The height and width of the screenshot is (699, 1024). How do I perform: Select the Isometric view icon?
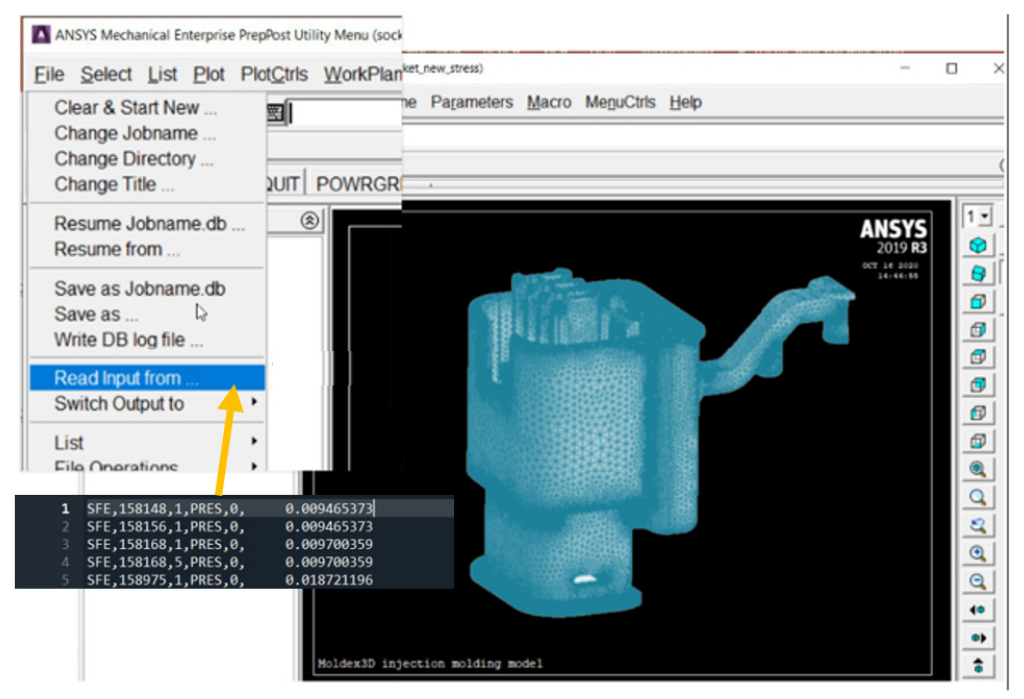978,246
